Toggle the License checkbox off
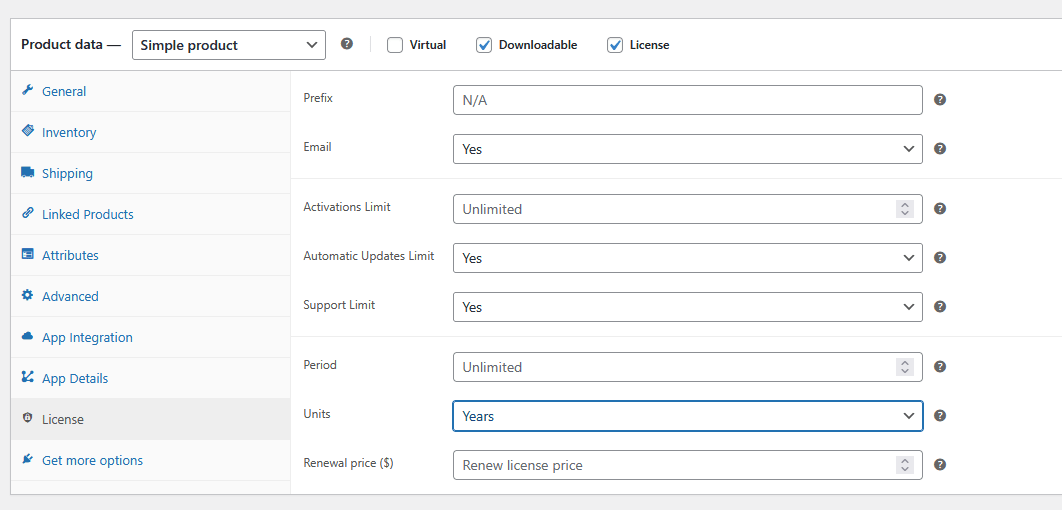Image resolution: width=1062 pixels, height=510 pixels. (615, 45)
